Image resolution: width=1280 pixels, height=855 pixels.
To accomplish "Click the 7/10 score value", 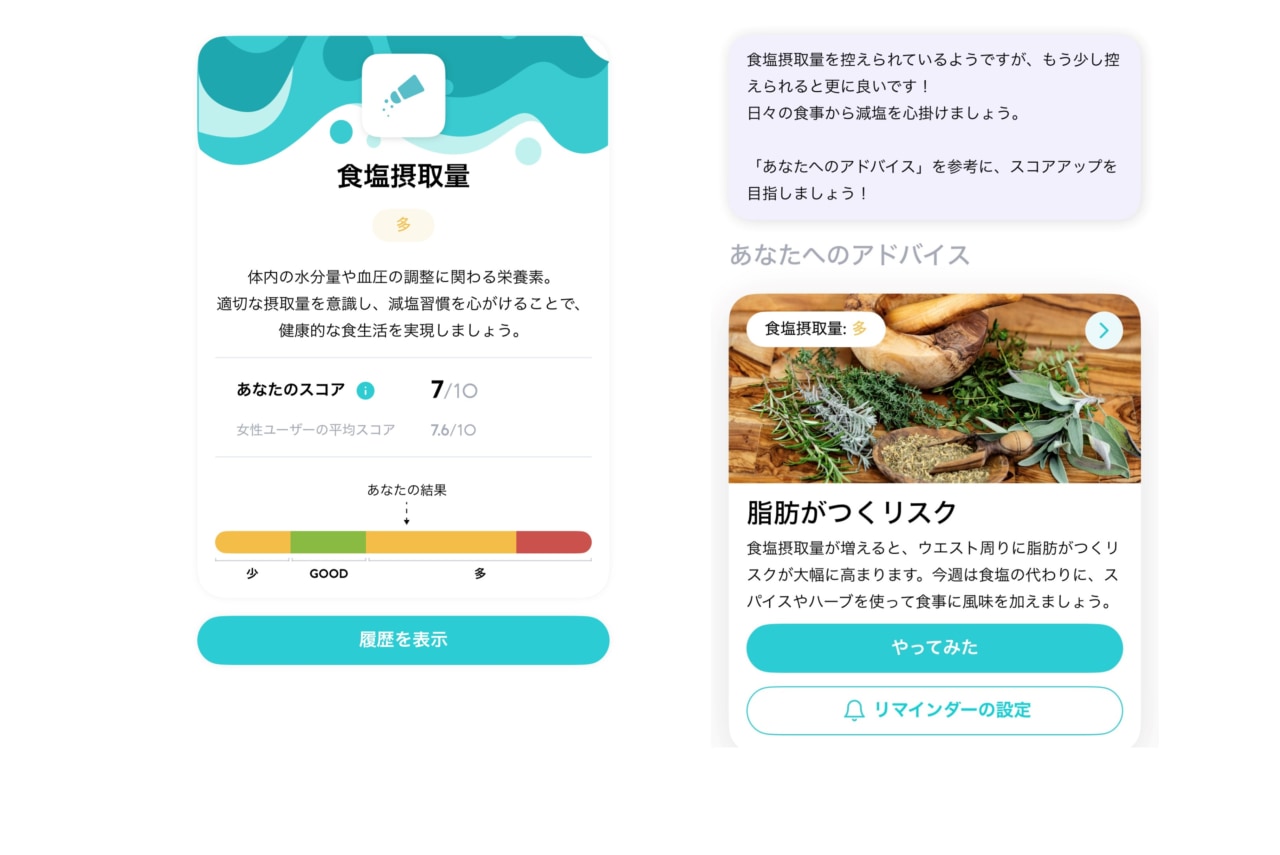I will click(x=453, y=390).
